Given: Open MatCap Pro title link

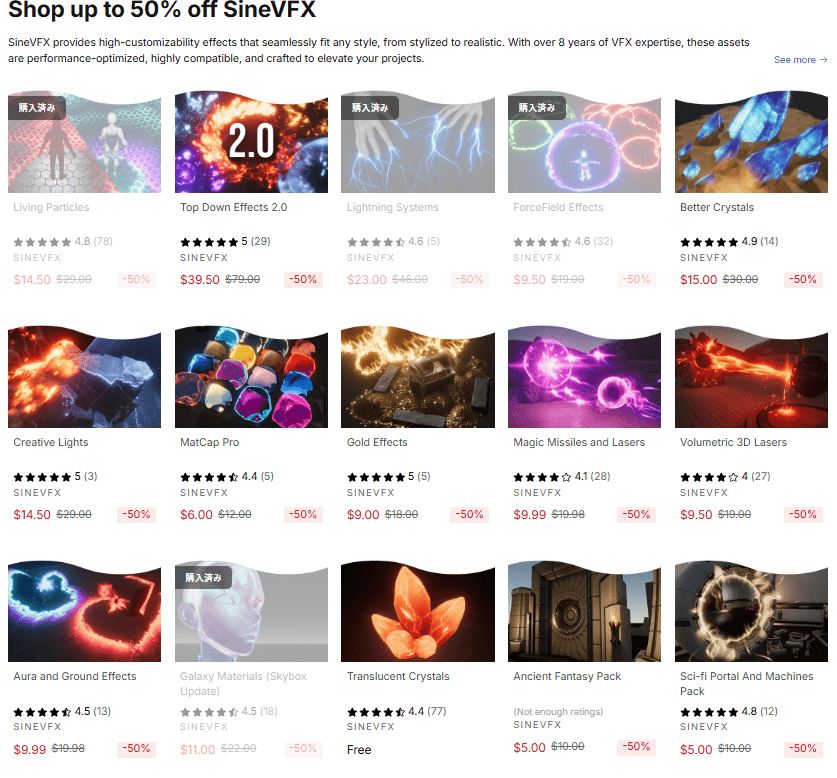Looking at the screenshot, I should [209, 442].
